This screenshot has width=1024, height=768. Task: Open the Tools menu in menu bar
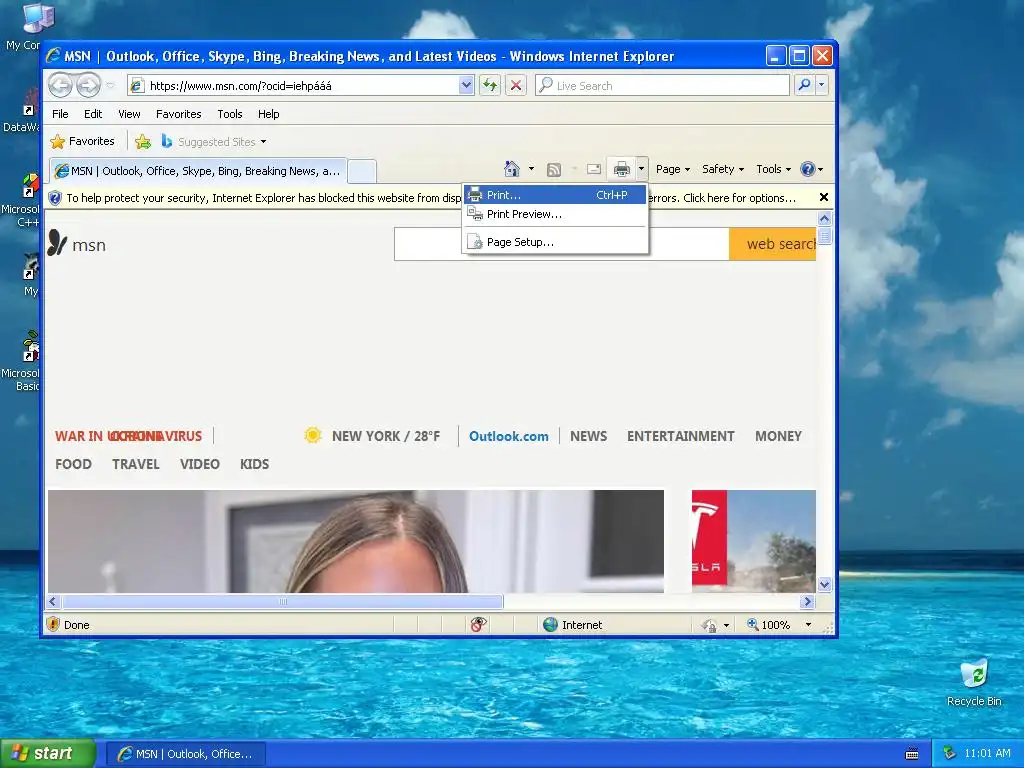pos(230,114)
